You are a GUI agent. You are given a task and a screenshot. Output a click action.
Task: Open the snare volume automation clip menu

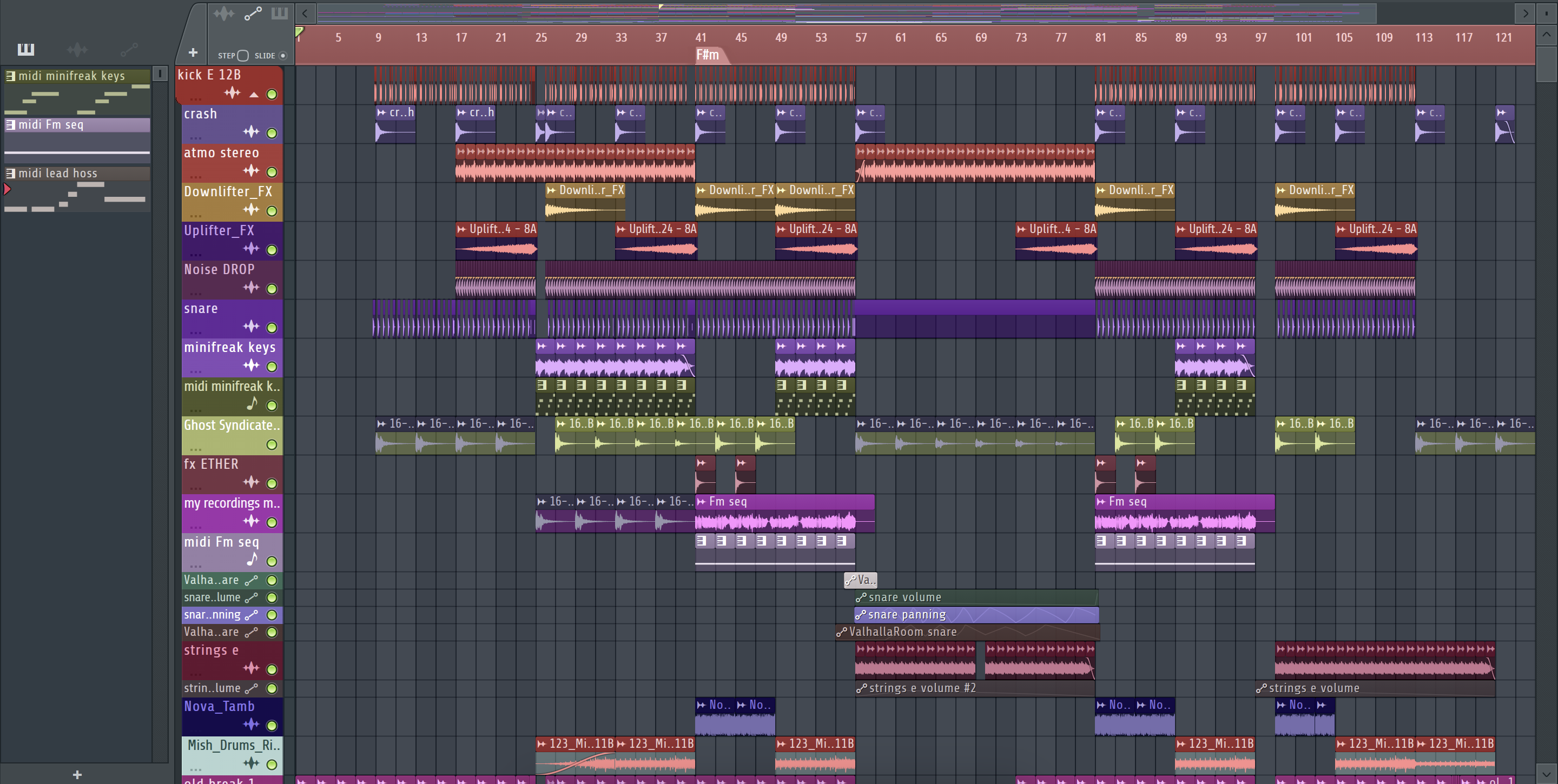pos(861,597)
